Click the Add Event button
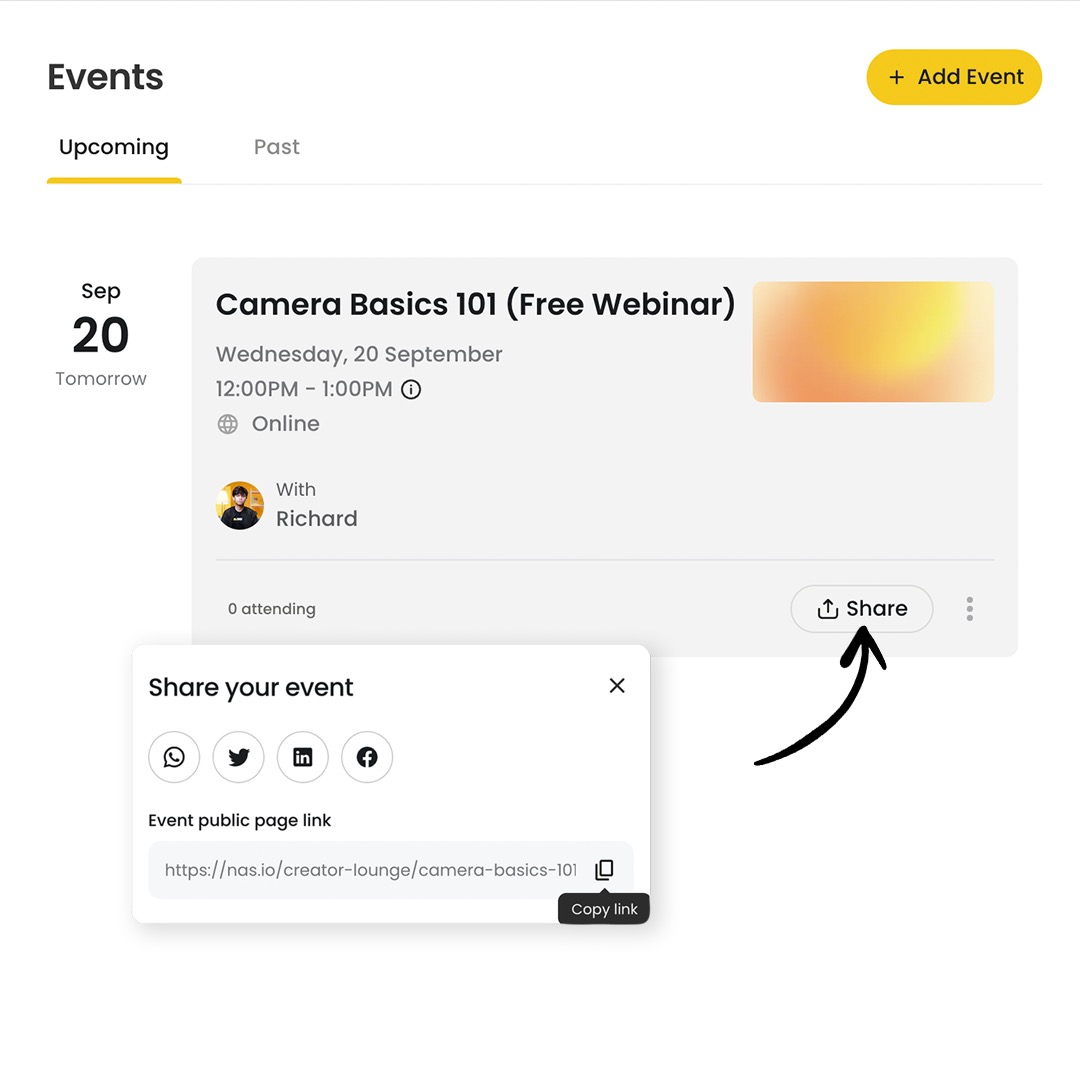 tap(953, 77)
